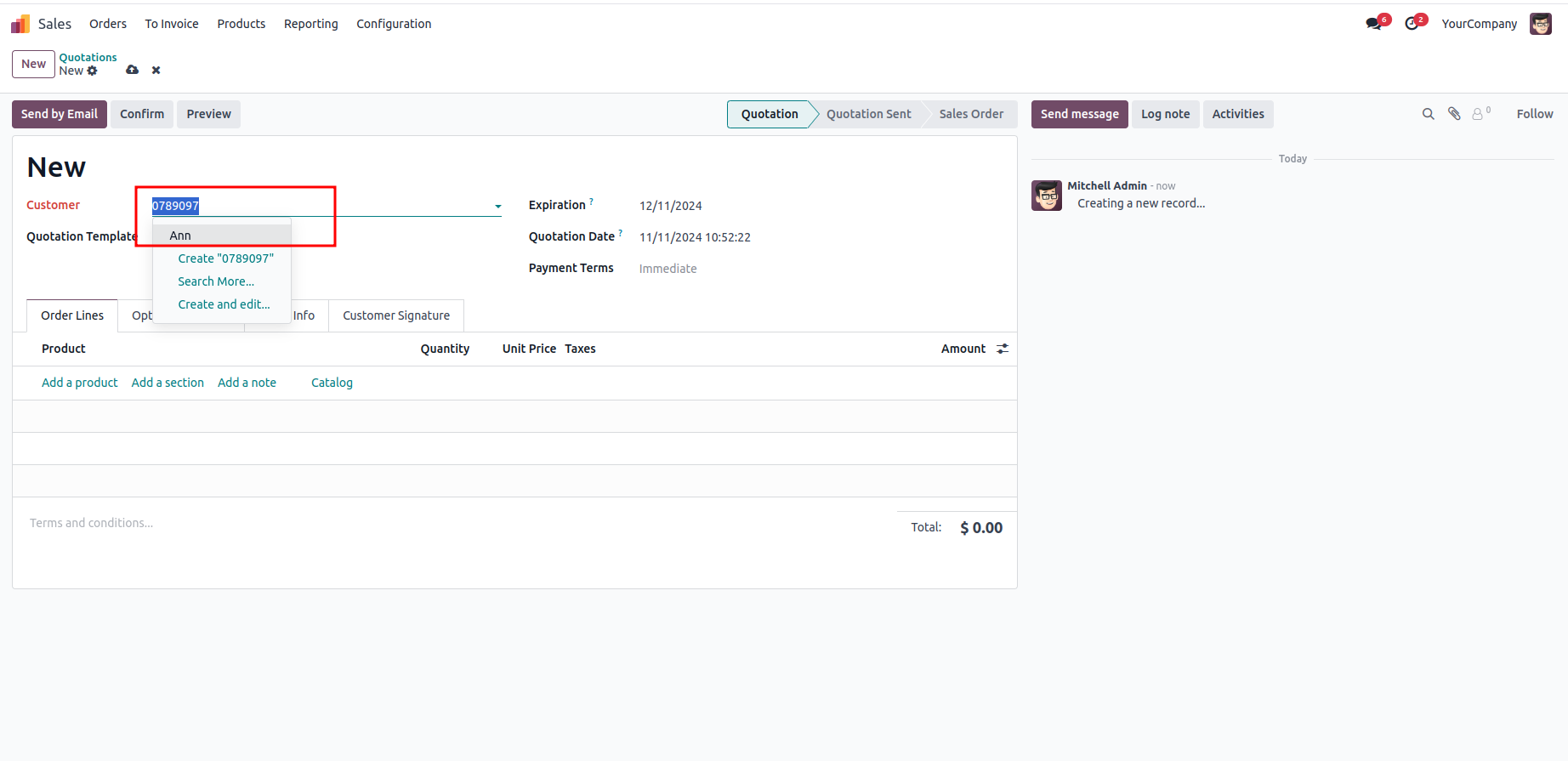The image size is (1568, 761).
Task: Click Mitchell Admin user avatar in navbar
Action: [x=1541, y=24]
